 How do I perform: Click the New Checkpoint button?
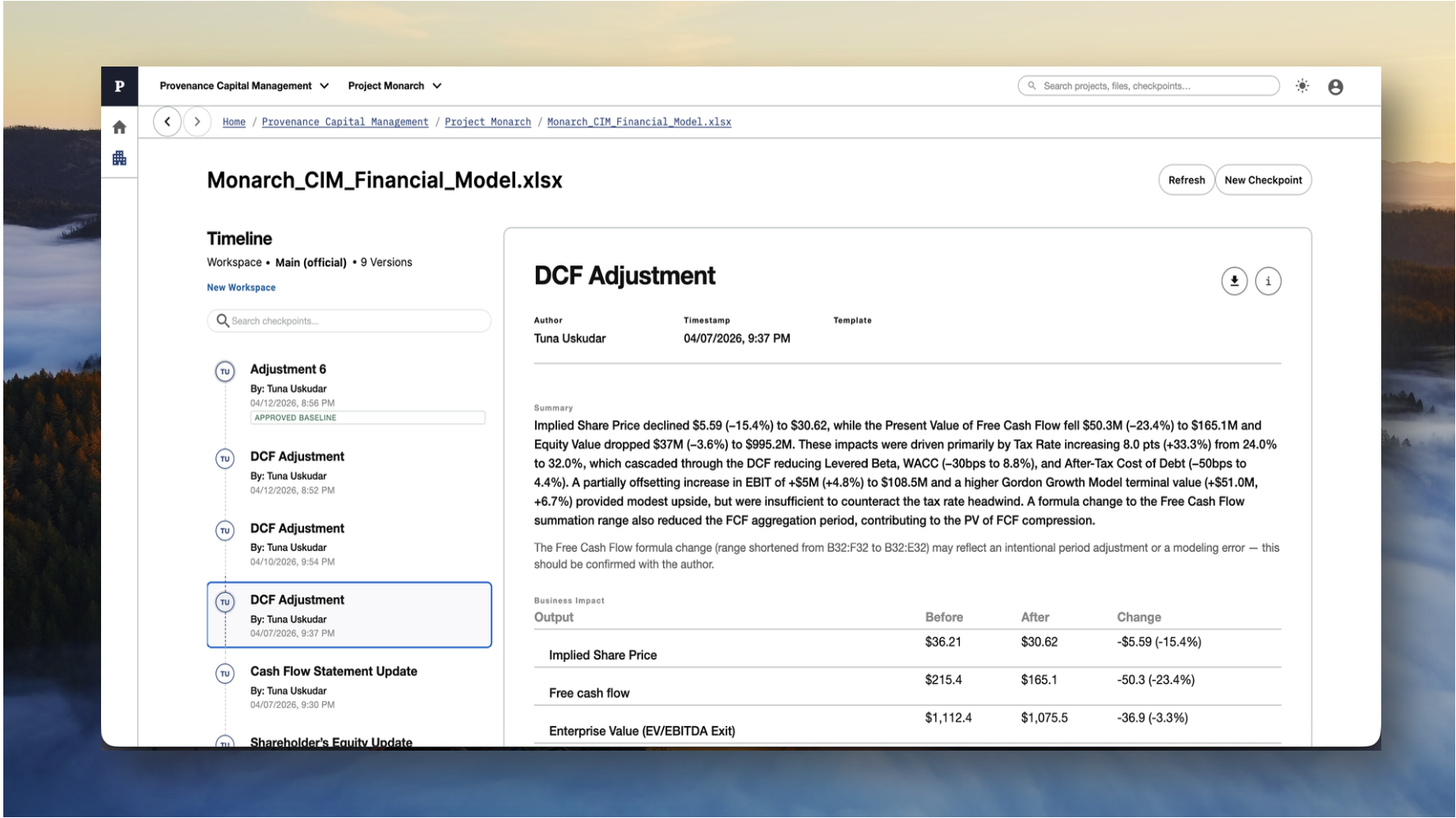pyautogui.click(x=1263, y=180)
